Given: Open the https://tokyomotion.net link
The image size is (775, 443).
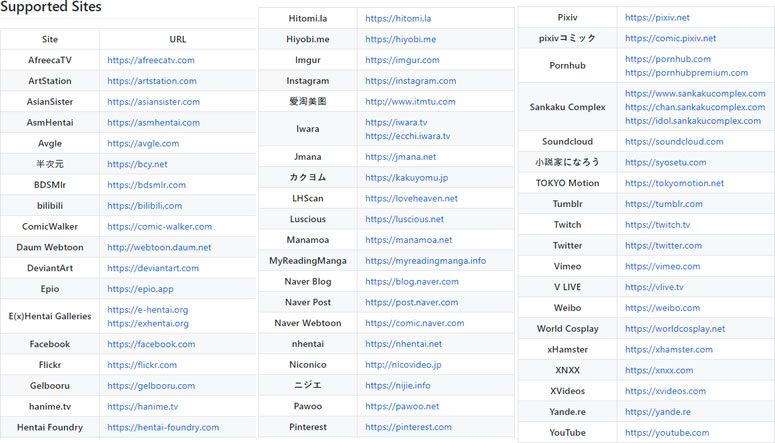Looking at the screenshot, I should tap(674, 182).
